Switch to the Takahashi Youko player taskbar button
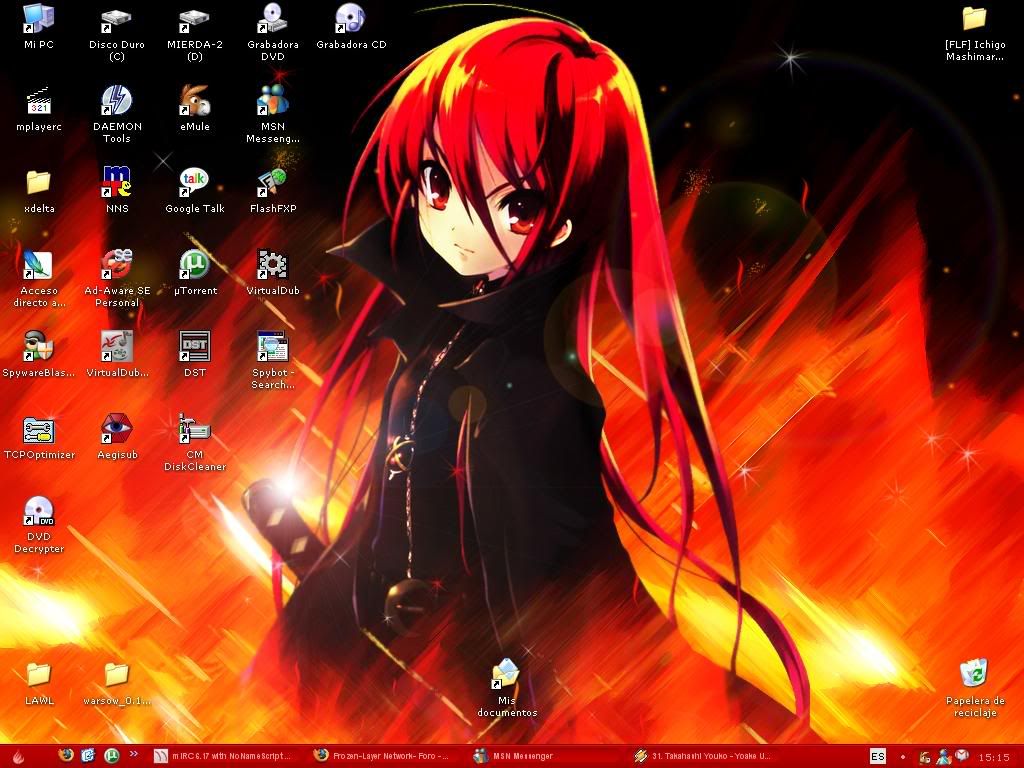1024x768 pixels. [705, 756]
